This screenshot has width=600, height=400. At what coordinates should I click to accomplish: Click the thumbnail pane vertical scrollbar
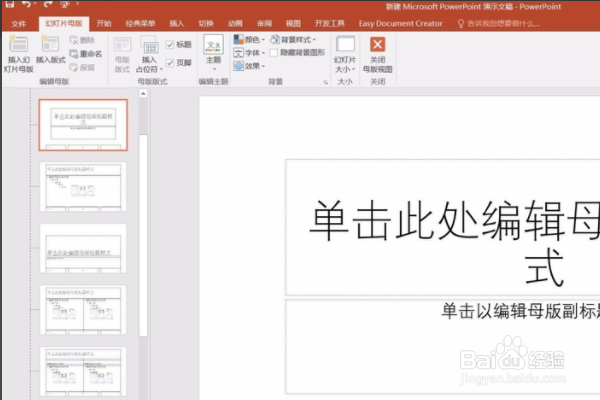coord(143,235)
